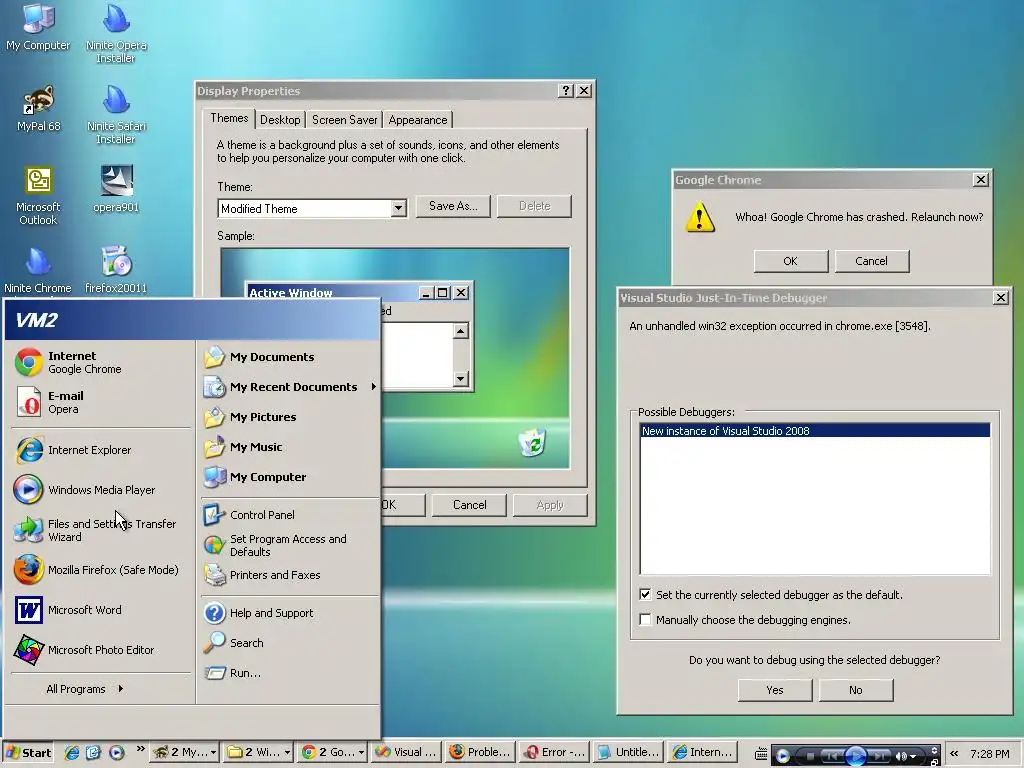Select the Themes tab
Screen dimensions: 1024x768
pyautogui.click(x=229, y=118)
